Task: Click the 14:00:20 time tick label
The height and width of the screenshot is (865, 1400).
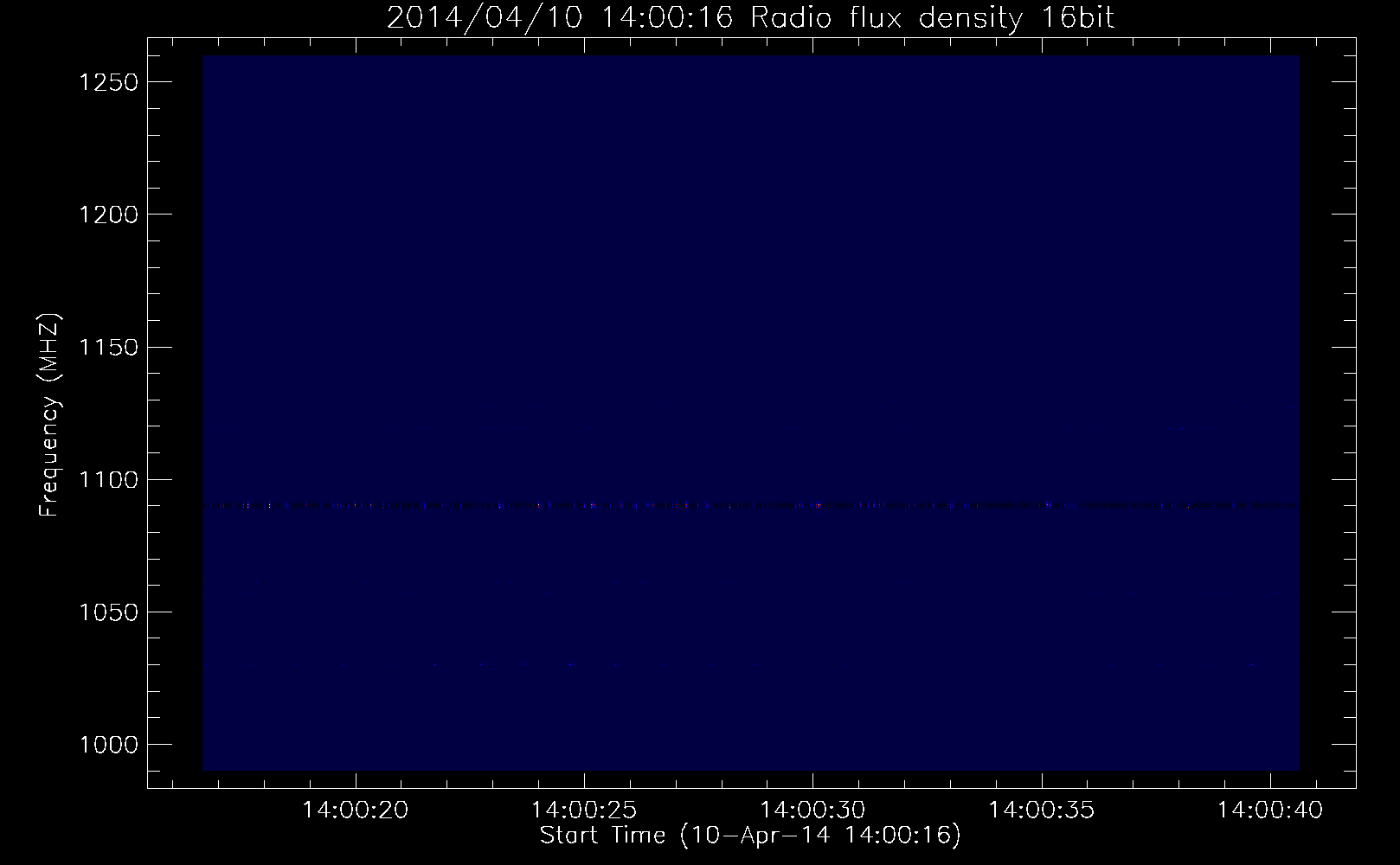Action: pos(355,811)
